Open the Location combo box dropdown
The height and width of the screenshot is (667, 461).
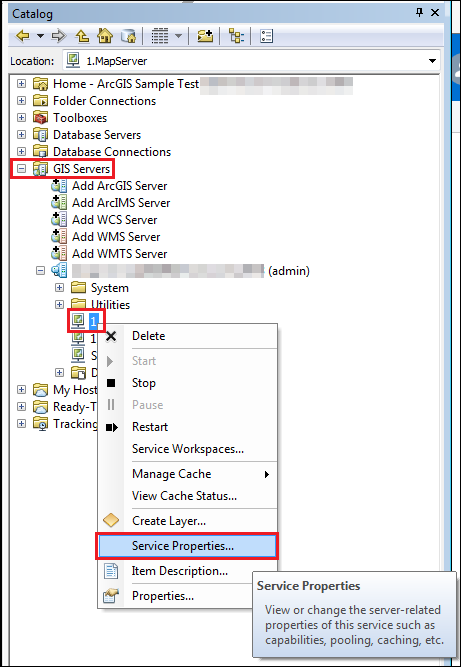click(433, 61)
